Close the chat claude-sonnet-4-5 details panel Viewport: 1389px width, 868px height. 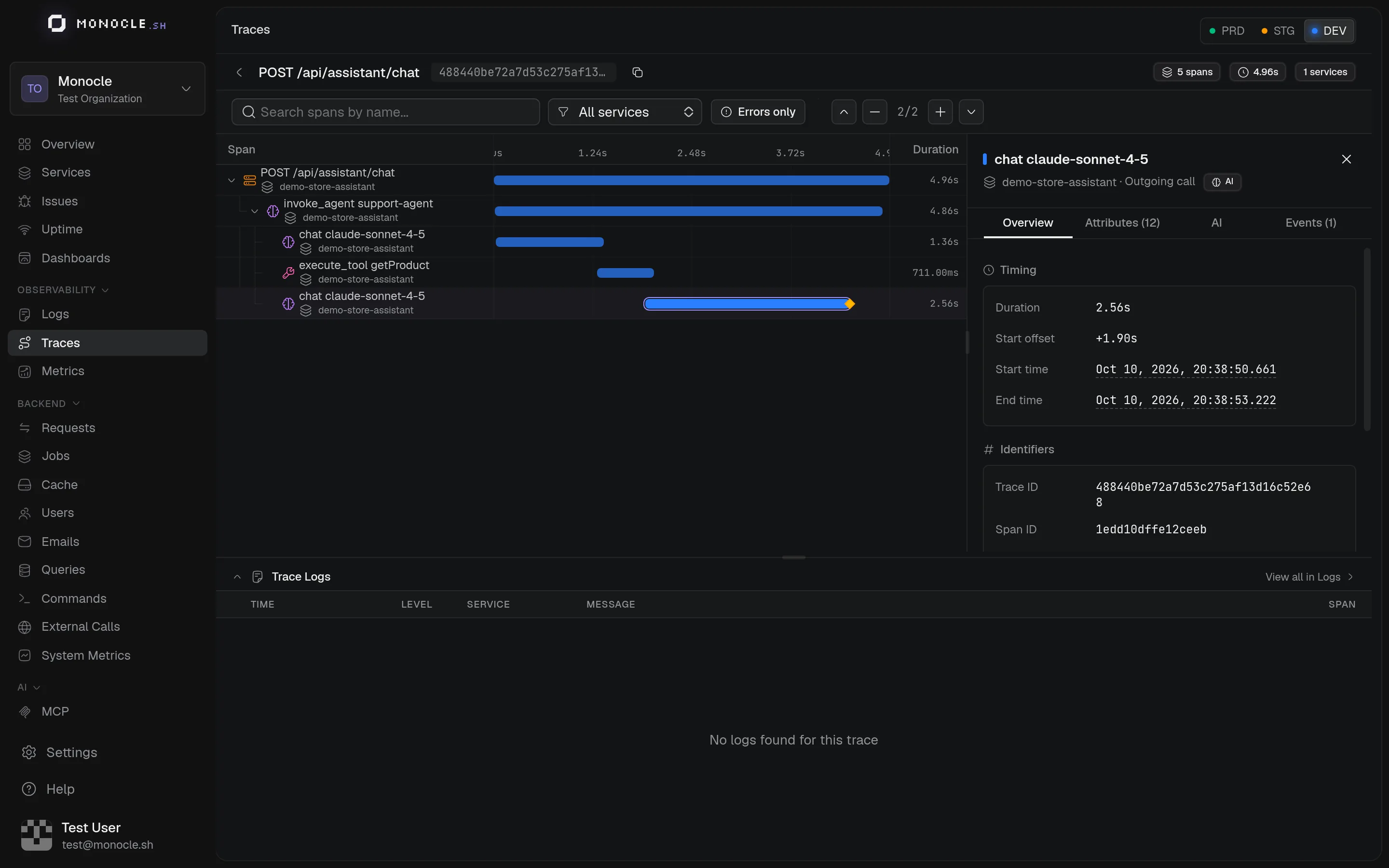pos(1346,159)
